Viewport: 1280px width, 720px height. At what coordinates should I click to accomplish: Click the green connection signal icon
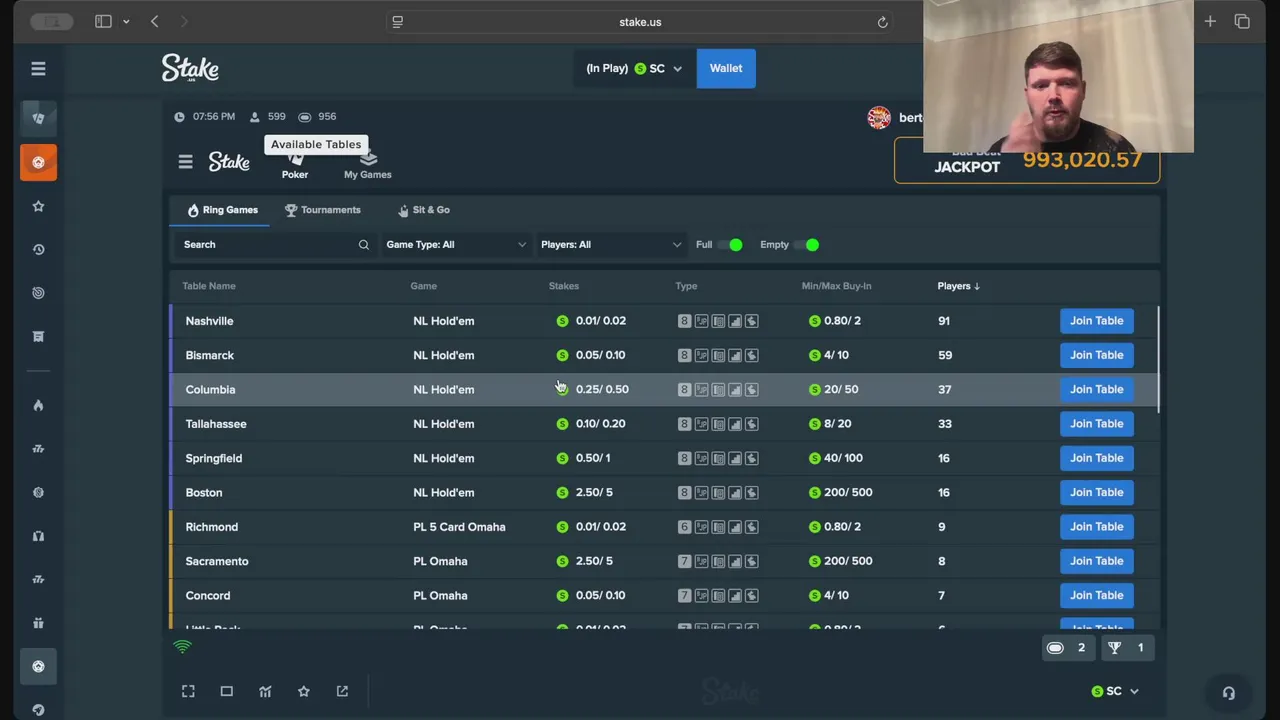pos(182,647)
